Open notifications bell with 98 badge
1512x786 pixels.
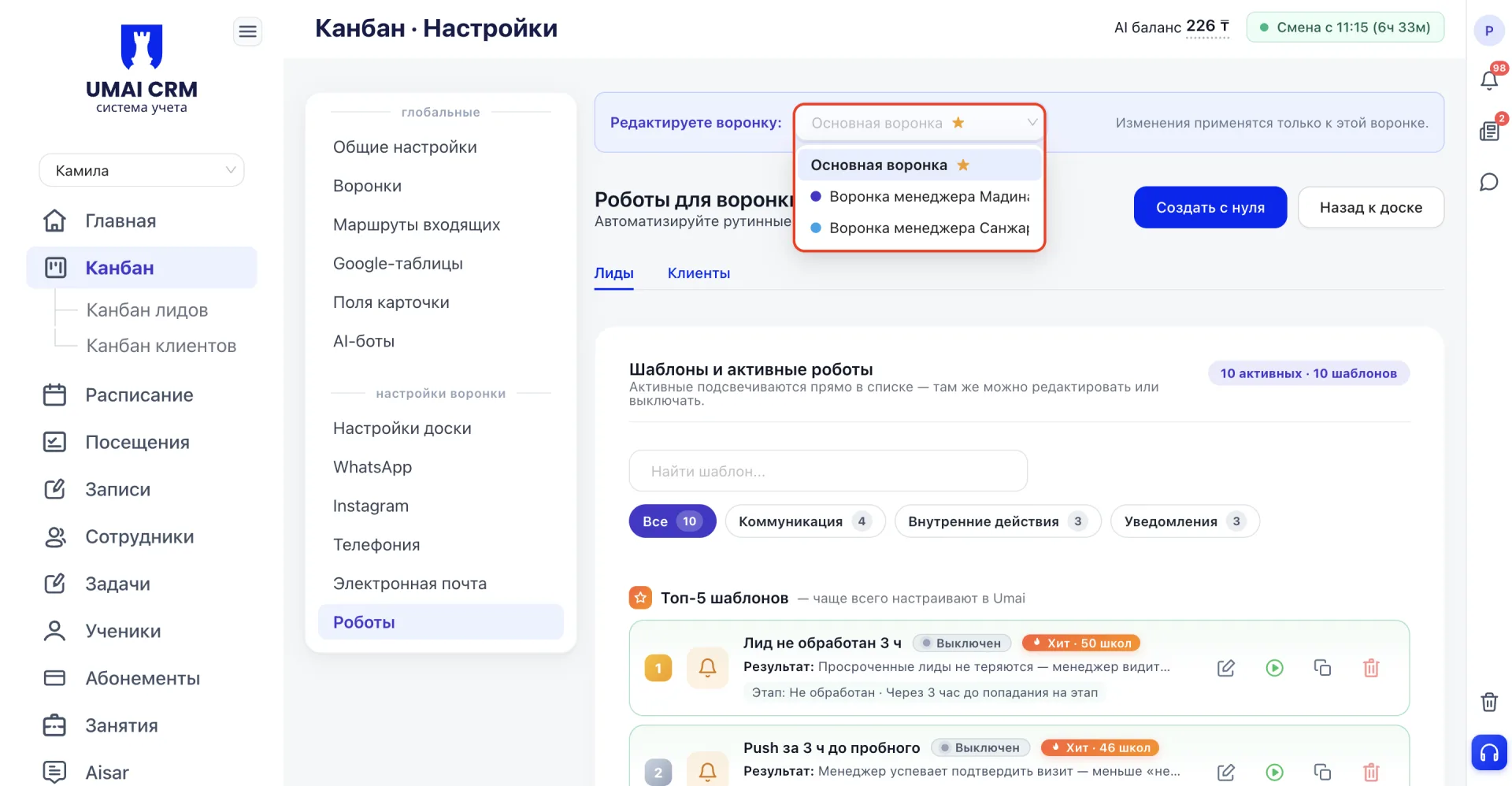[1489, 80]
